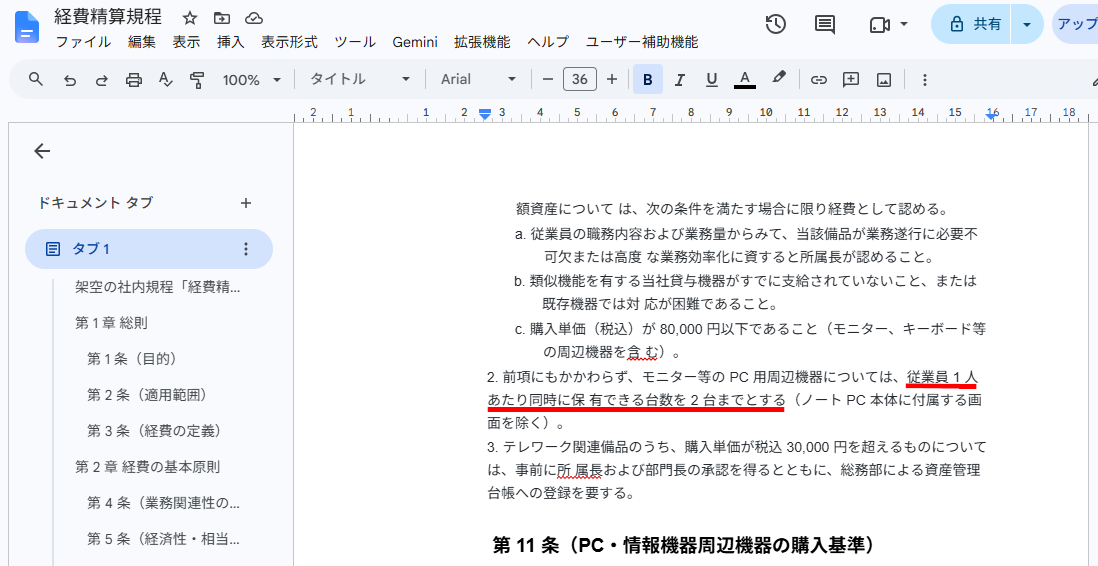Click underlined text 従業員 1 人
The height and width of the screenshot is (566, 1098).
941,378
